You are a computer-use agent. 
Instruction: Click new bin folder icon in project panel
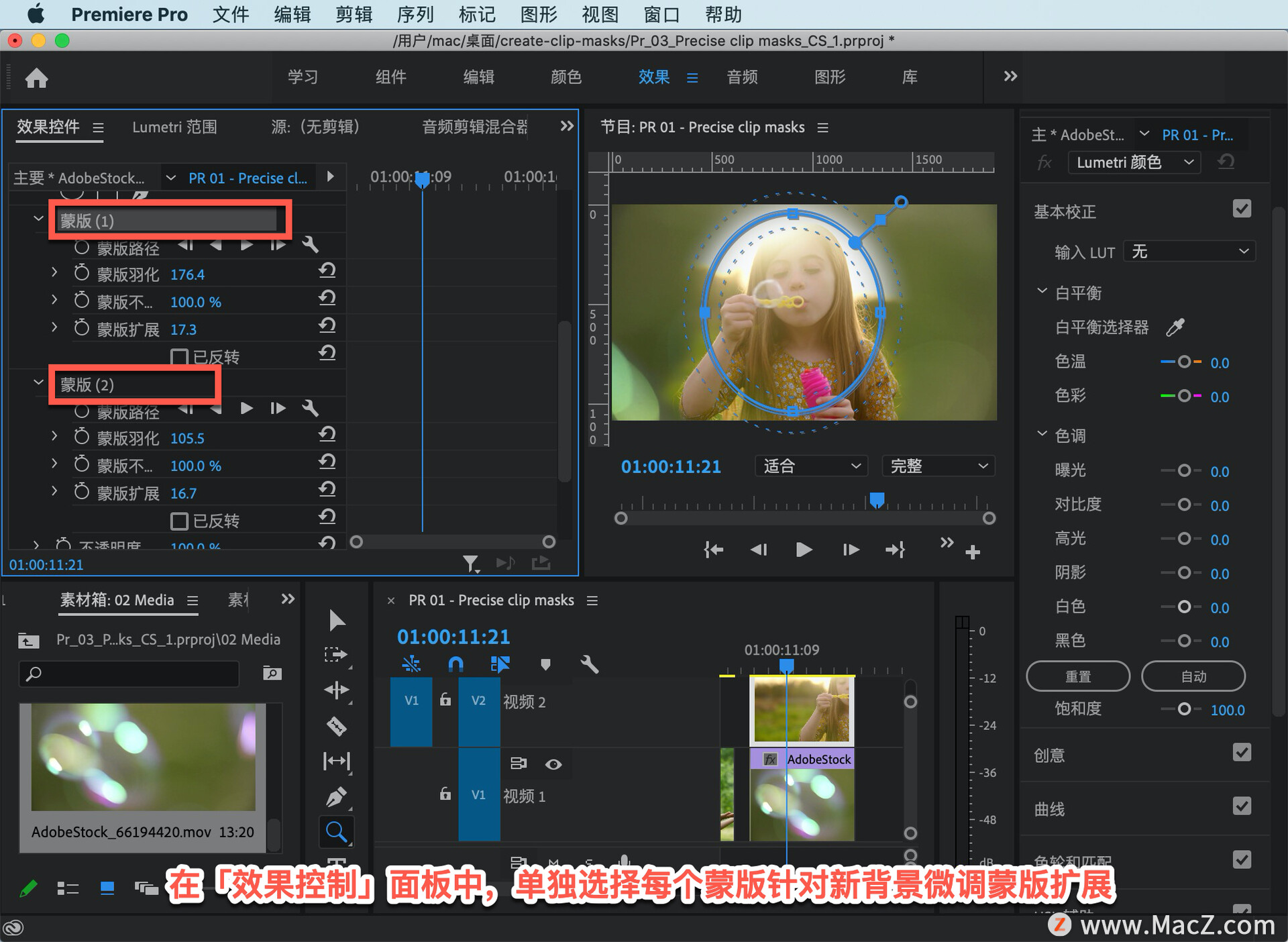click(272, 673)
